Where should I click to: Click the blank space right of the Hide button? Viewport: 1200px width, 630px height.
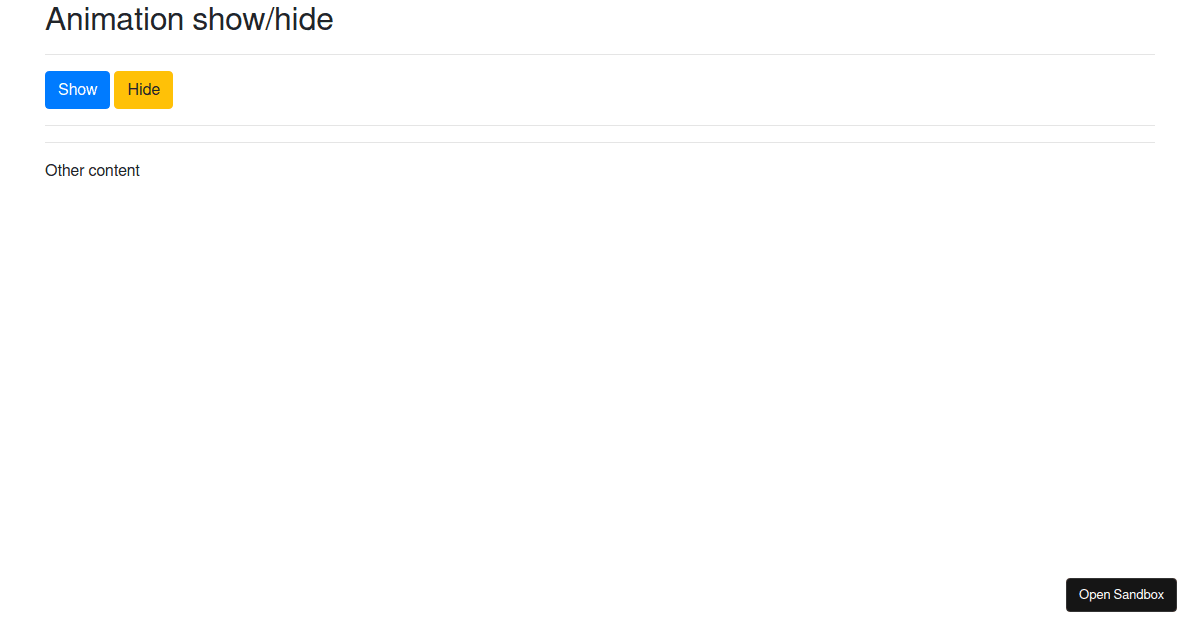point(660,90)
